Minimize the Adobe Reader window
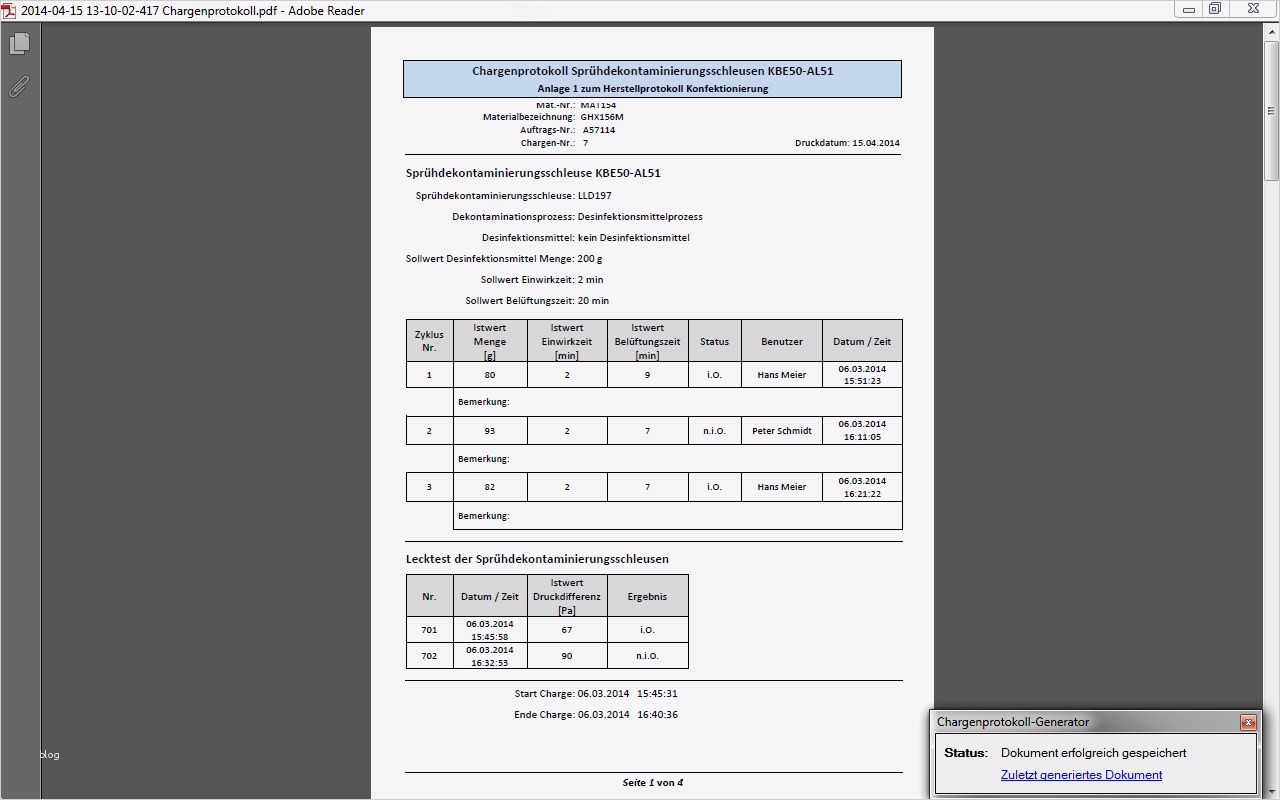The height and width of the screenshot is (800, 1280). tap(1188, 9)
